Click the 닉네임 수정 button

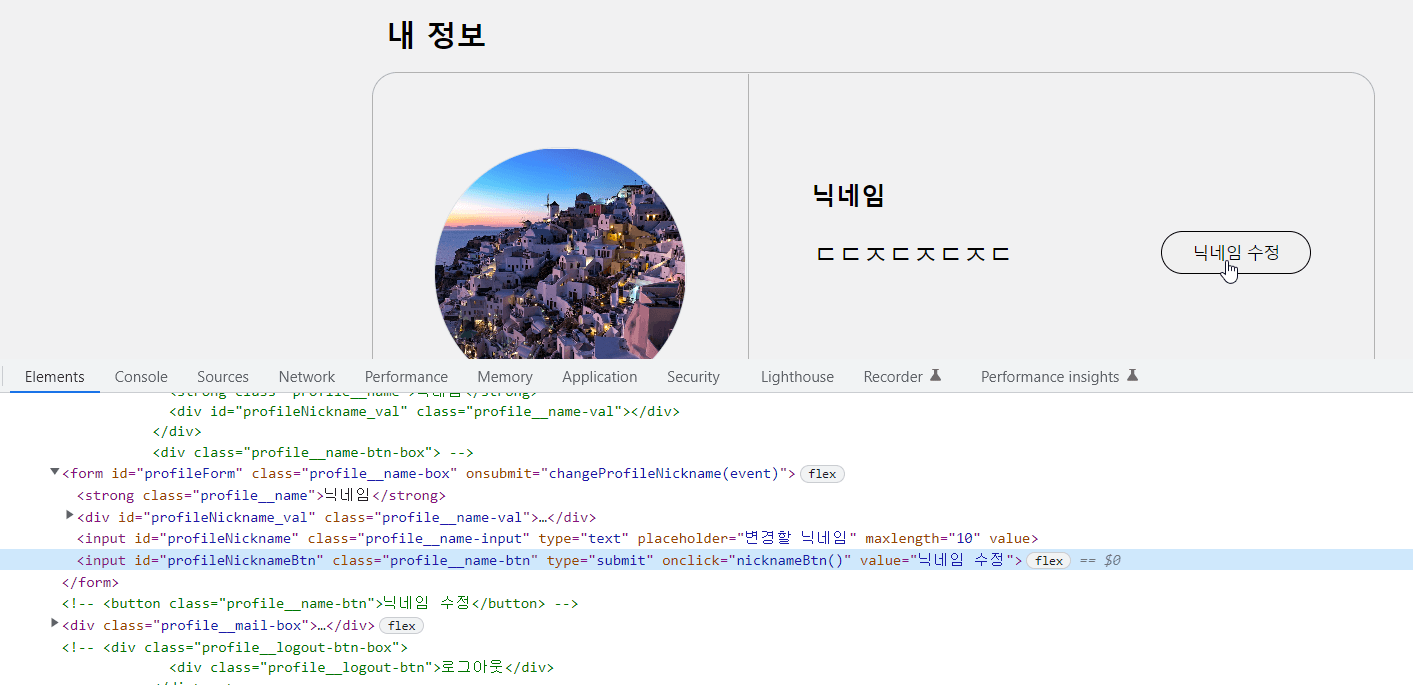tap(1235, 252)
